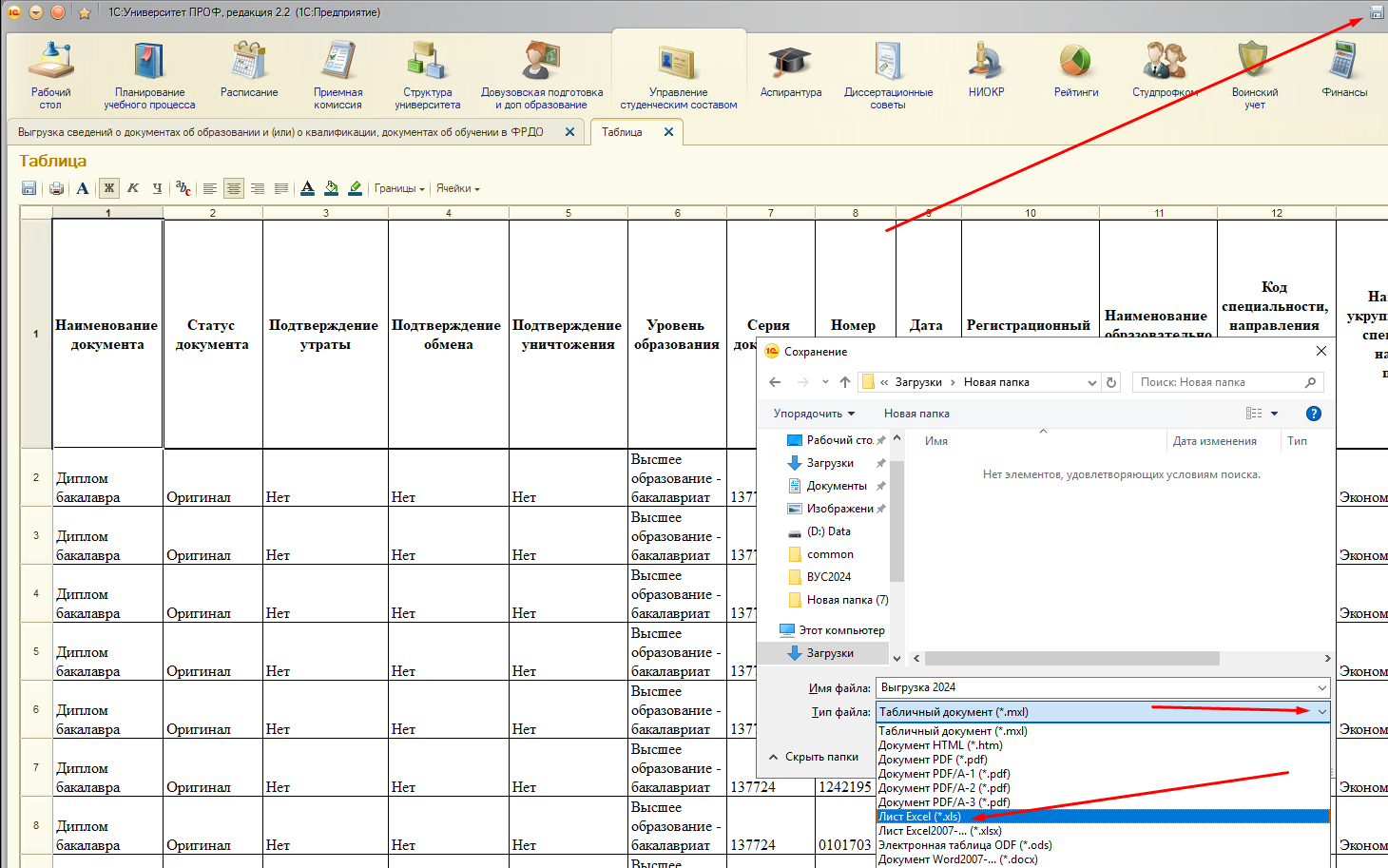1388x868 pixels.
Task: Choose Лист Excel (*.xls) file type
Action: coord(1102,817)
